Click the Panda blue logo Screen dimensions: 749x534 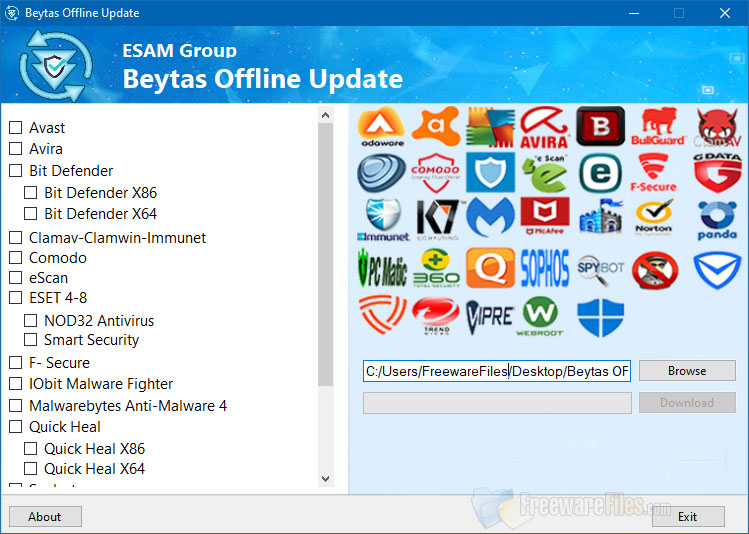pyautogui.click(x=717, y=220)
